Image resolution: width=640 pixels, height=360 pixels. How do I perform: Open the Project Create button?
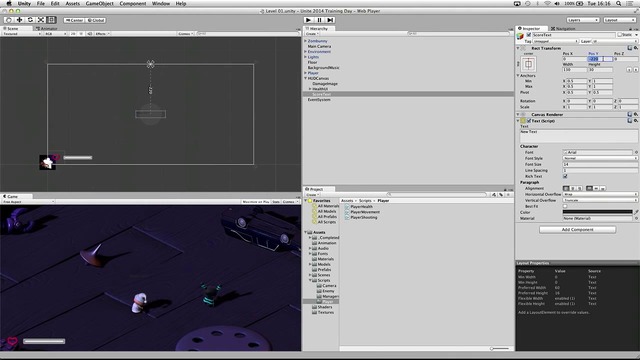(311, 195)
